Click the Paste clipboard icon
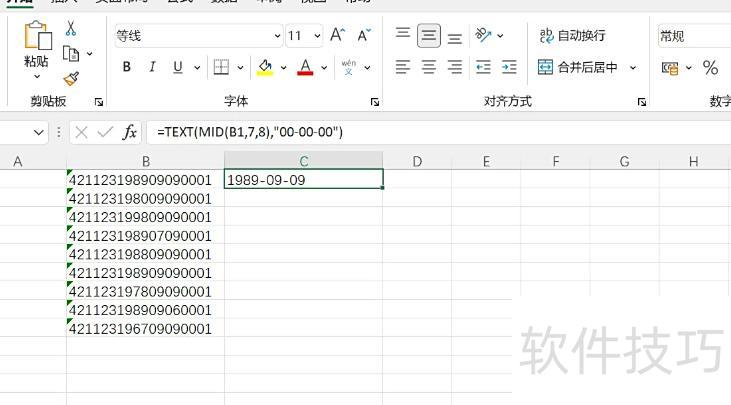Screen dimensions: 731x405 click(37, 35)
